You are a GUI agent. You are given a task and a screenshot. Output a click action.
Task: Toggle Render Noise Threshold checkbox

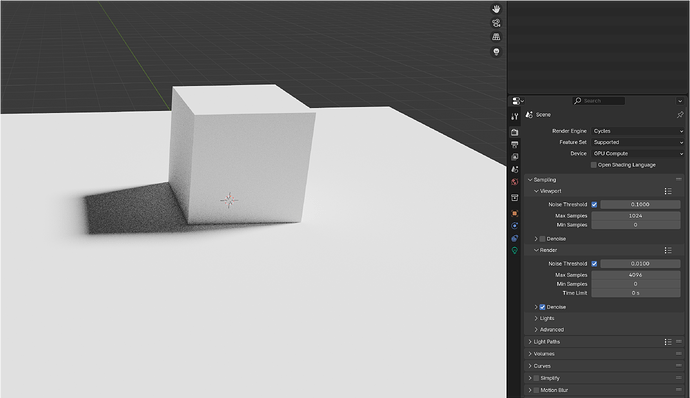(594, 263)
